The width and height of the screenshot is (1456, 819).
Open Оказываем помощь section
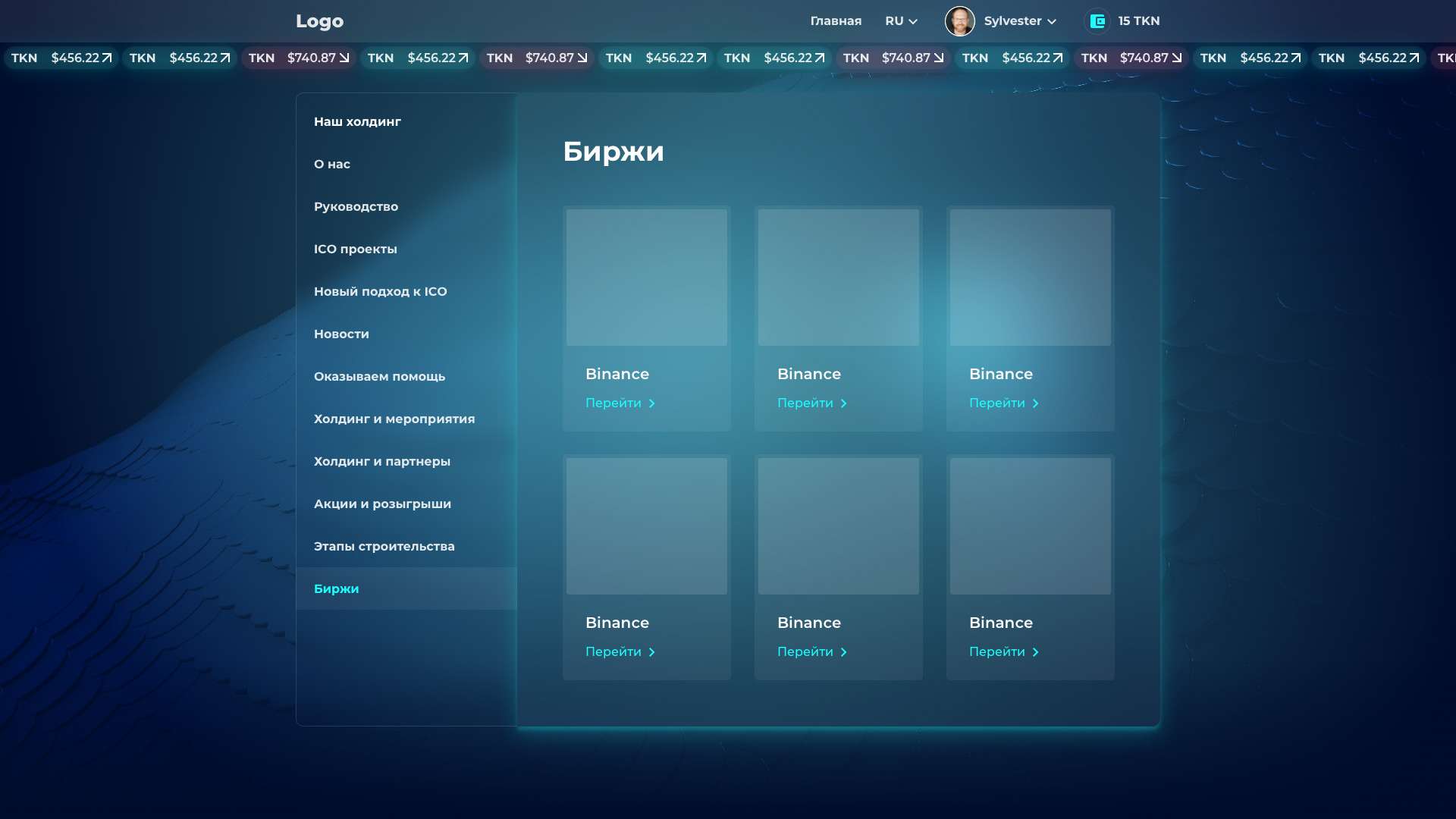click(406, 376)
